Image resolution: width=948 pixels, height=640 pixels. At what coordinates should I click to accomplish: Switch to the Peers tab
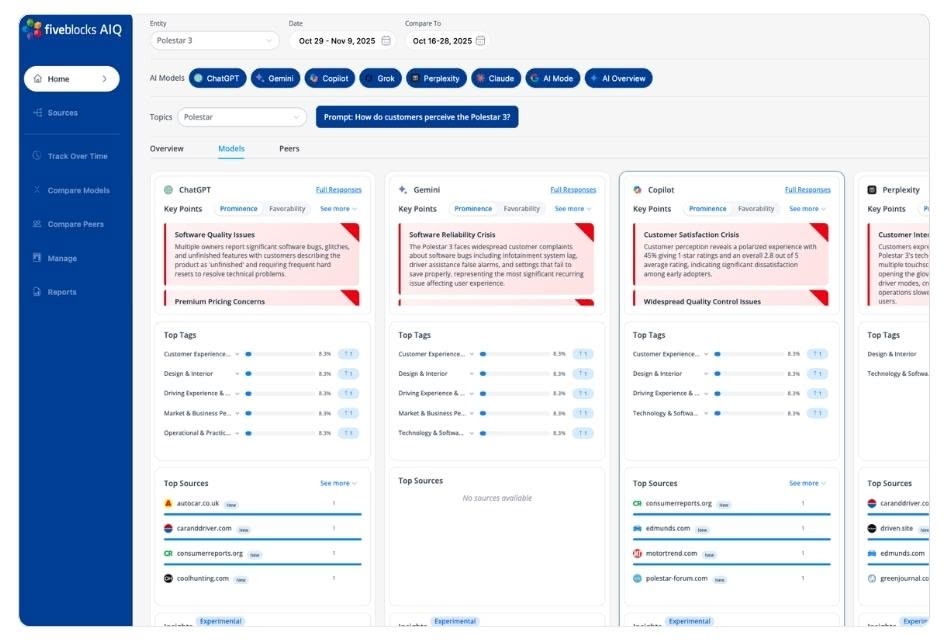(x=289, y=149)
